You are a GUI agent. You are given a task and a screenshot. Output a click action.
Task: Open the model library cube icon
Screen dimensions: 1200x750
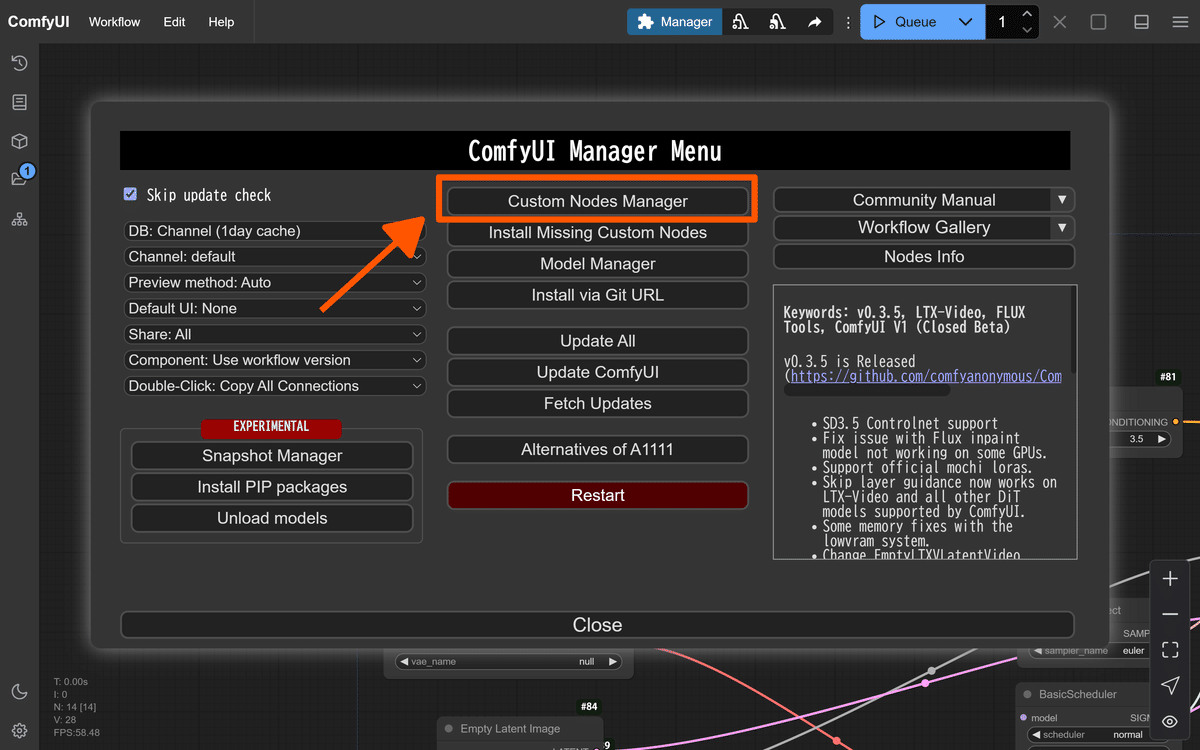(x=19, y=142)
